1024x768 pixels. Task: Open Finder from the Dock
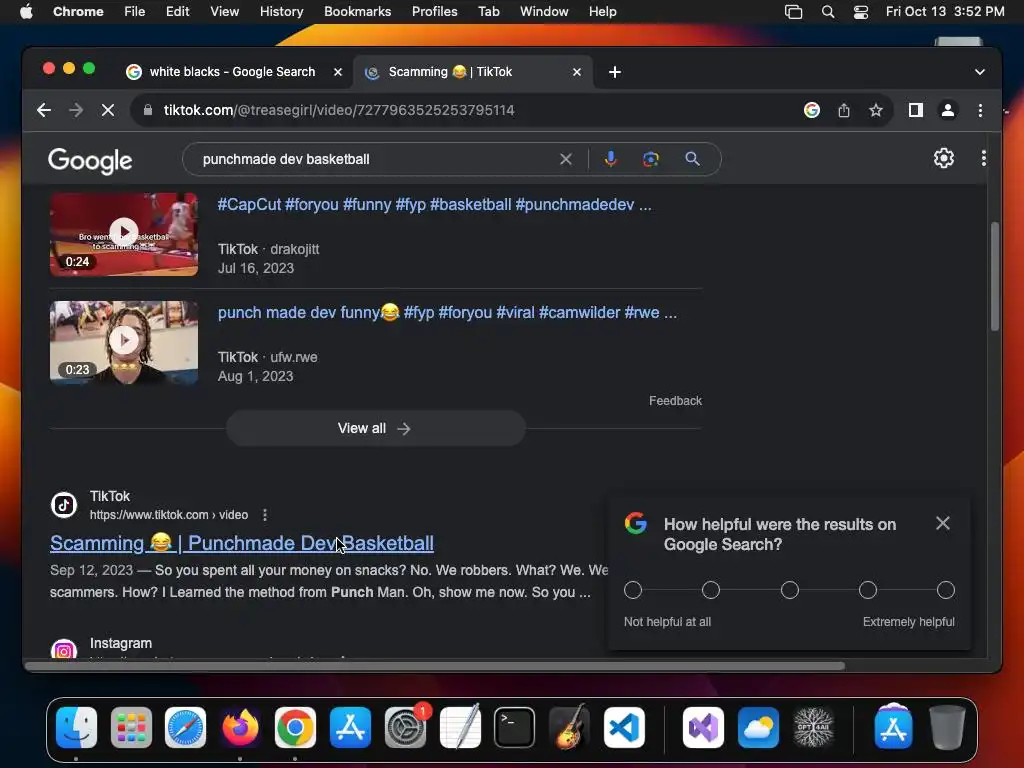point(76,728)
